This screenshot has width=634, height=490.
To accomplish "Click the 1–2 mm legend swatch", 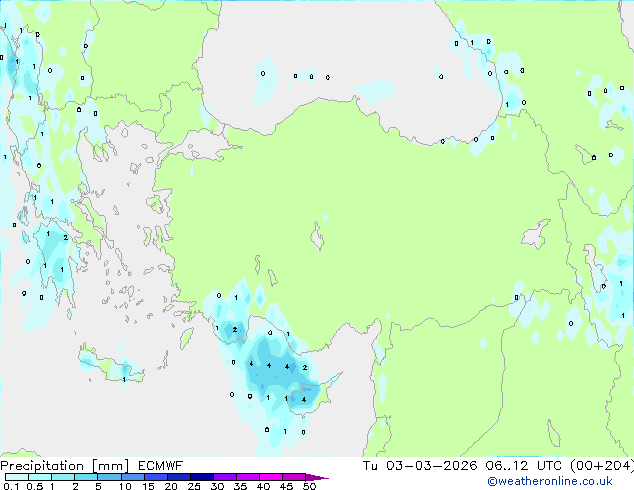I will [63, 477].
